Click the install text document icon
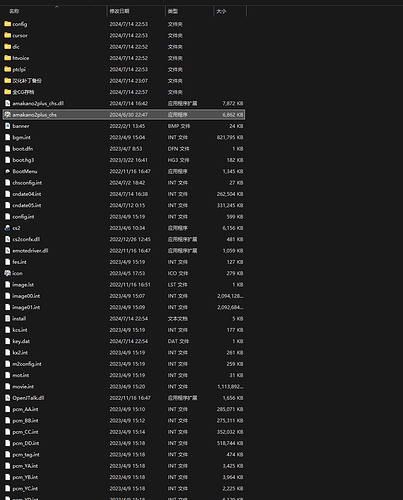 tap(8, 319)
